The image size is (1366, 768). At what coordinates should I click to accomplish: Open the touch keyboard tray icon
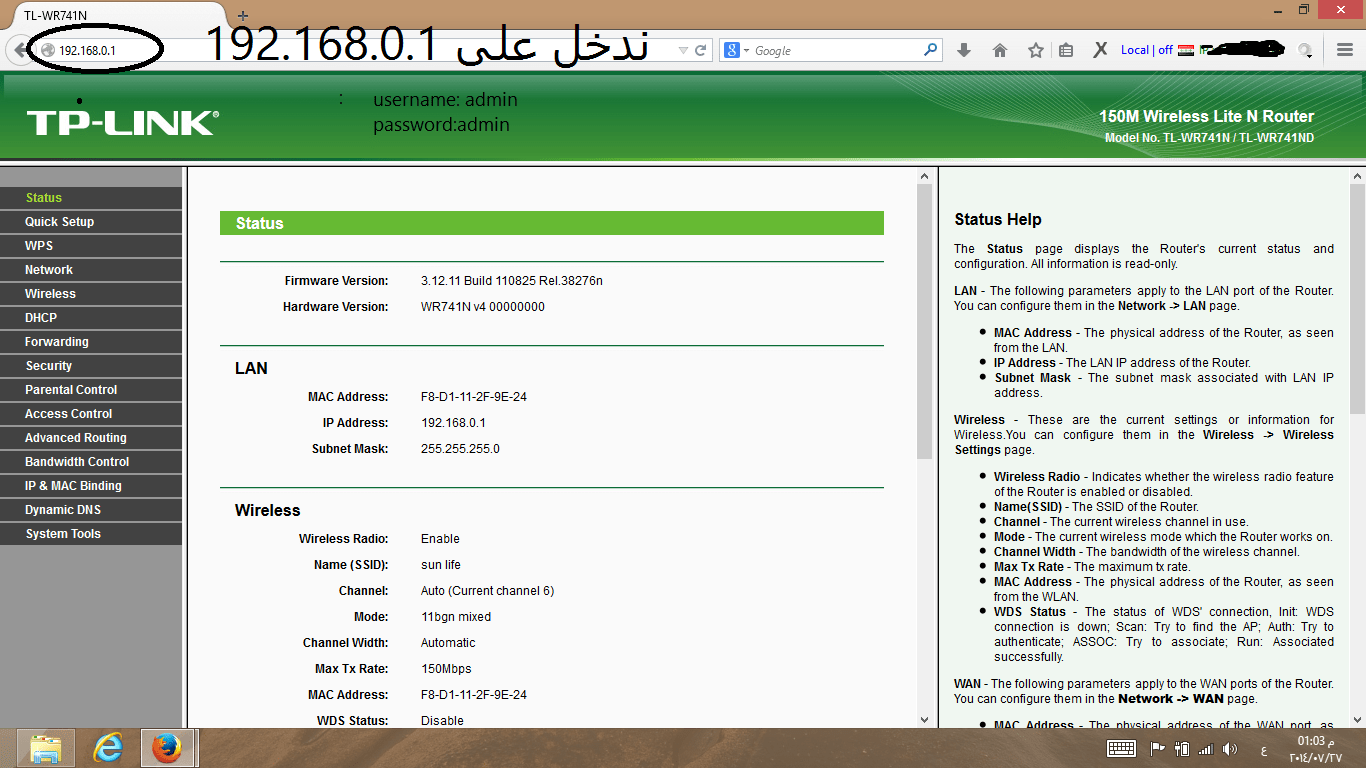1121,748
